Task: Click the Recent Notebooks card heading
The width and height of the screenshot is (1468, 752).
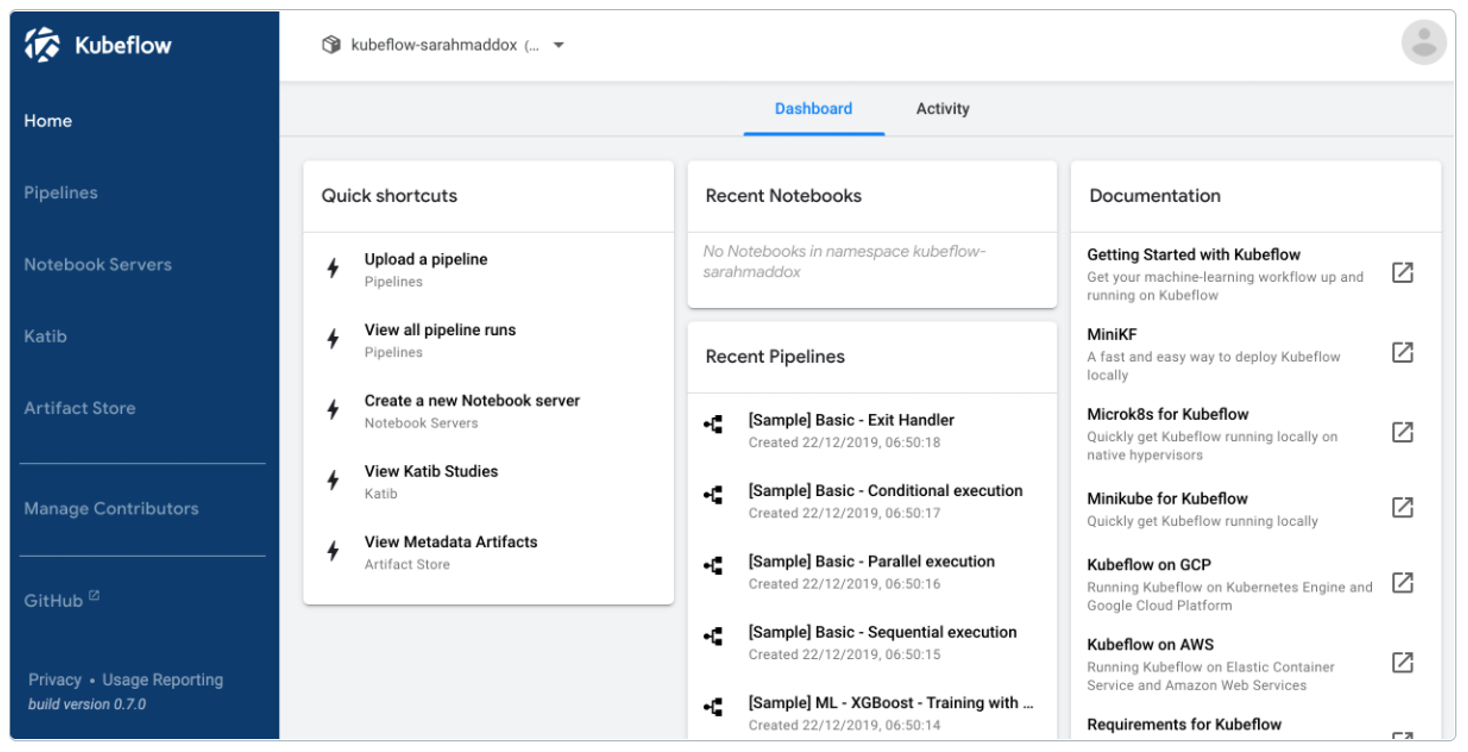Action: (x=783, y=196)
